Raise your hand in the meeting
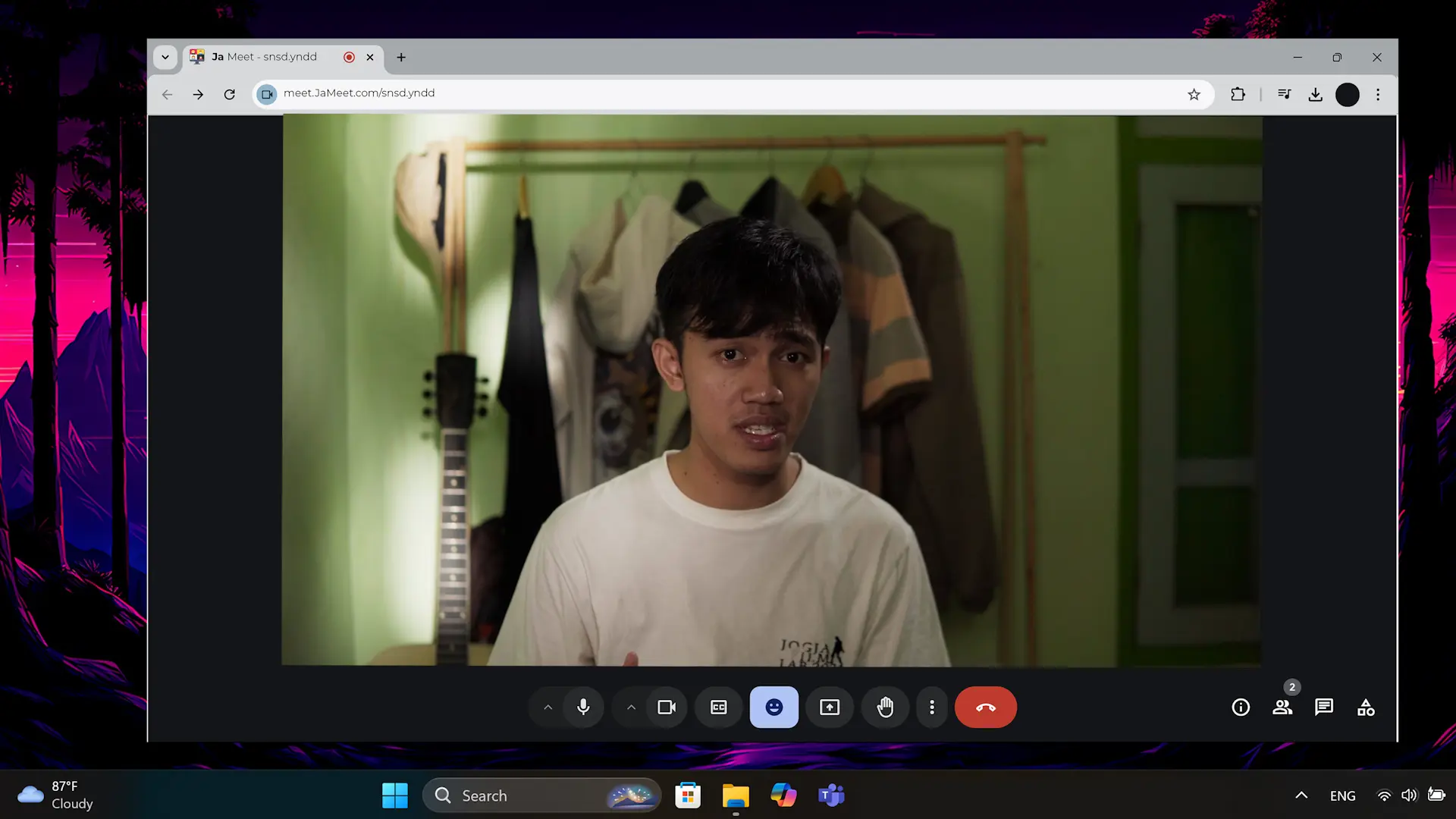 click(885, 707)
